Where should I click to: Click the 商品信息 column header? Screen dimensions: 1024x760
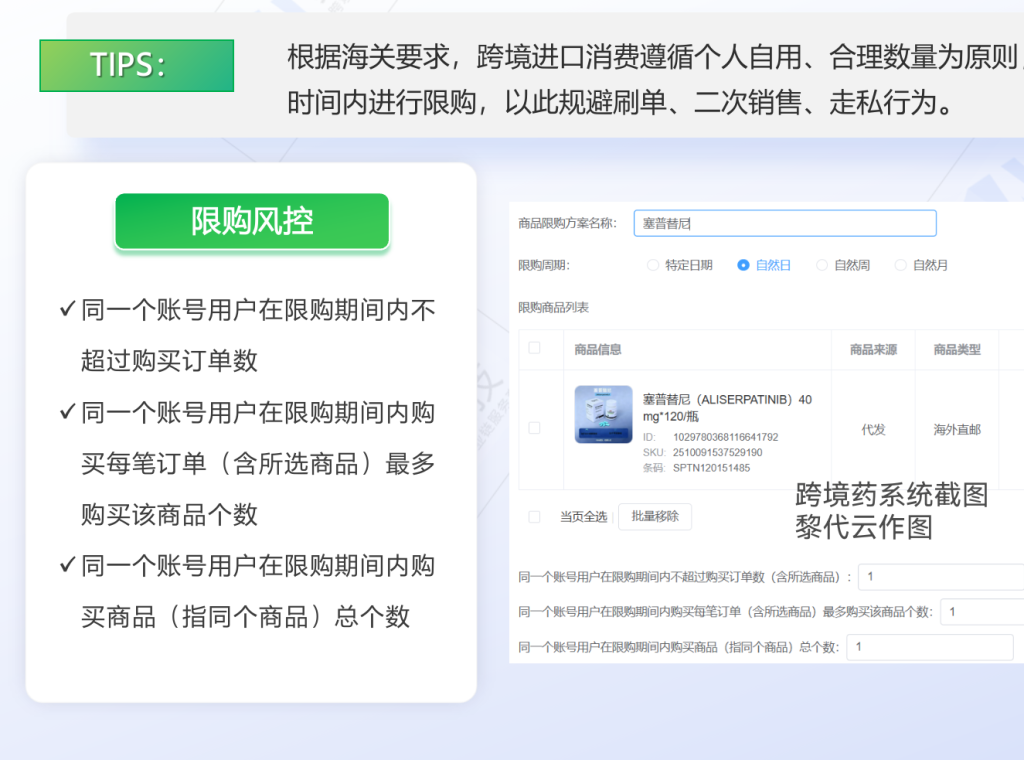pyautogui.click(x=598, y=349)
